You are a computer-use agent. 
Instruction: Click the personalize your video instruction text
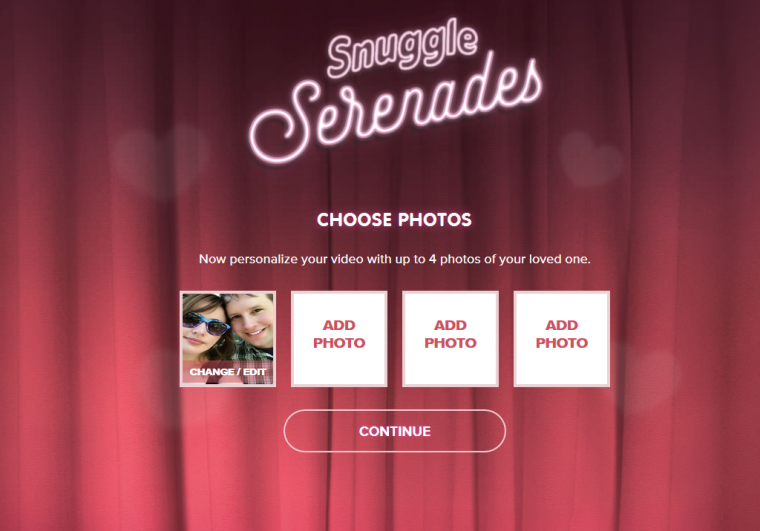pyautogui.click(x=395, y=259)
